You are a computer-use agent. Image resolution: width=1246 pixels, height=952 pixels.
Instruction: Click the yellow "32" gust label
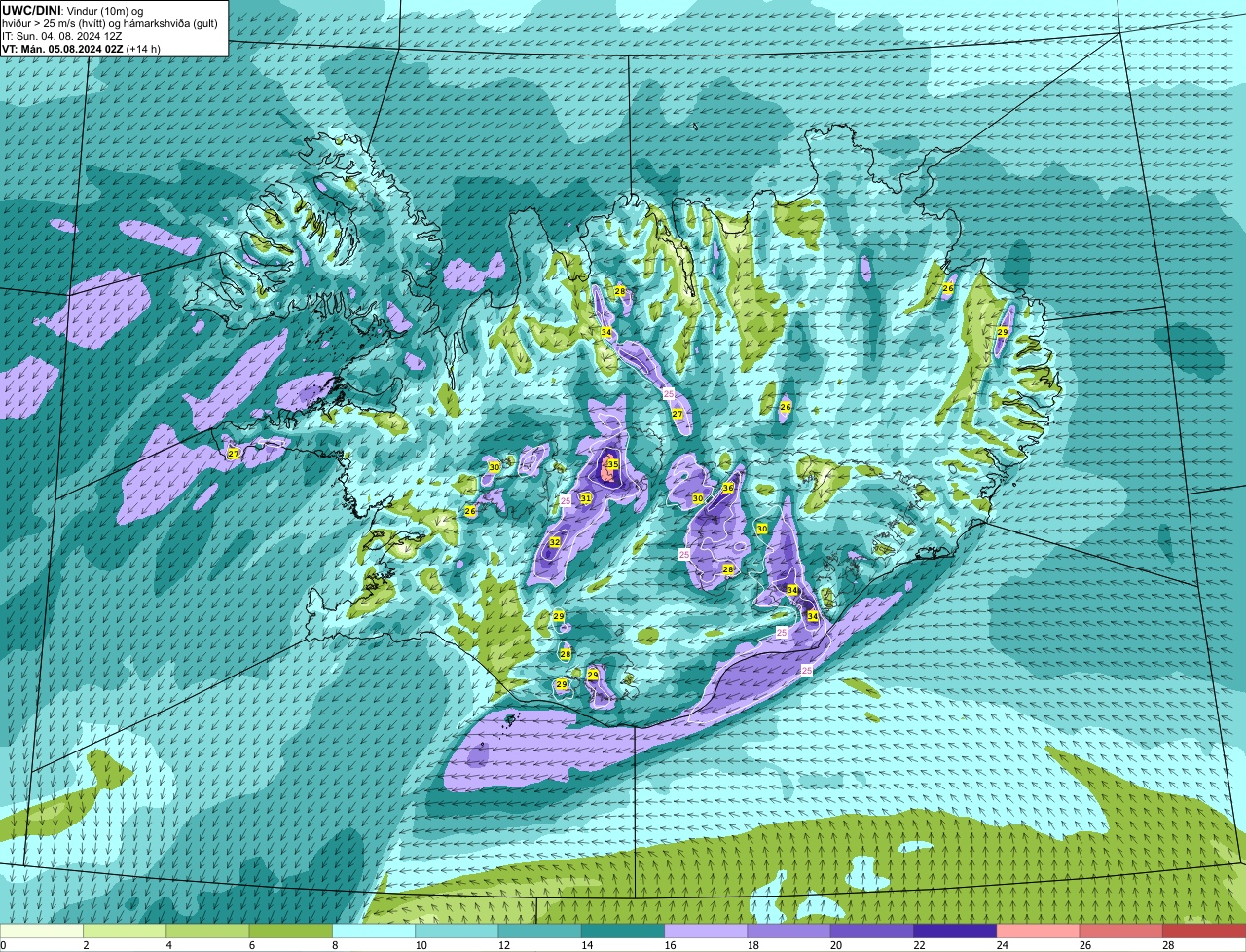[555, 542]
